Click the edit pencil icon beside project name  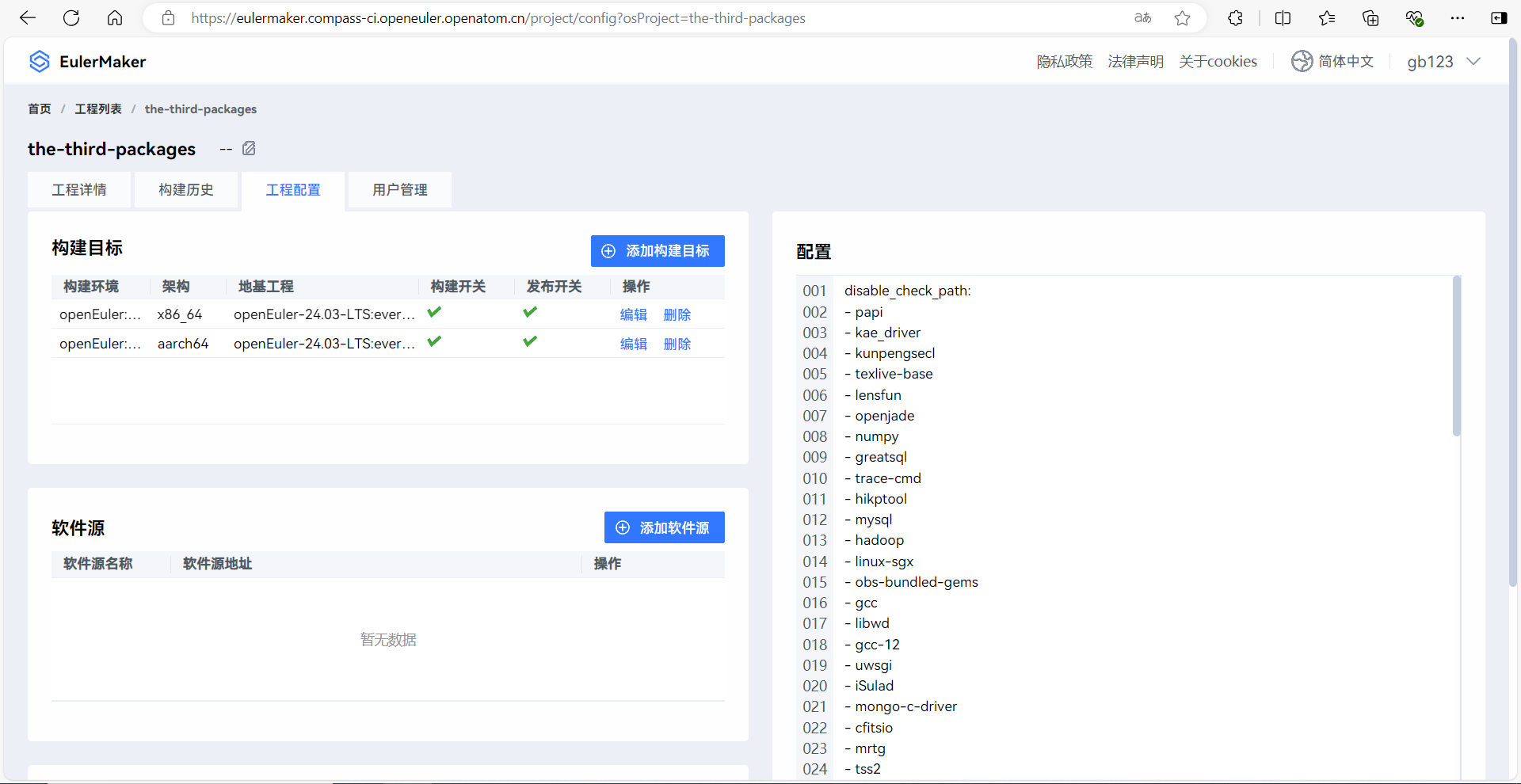coord(249,149)
